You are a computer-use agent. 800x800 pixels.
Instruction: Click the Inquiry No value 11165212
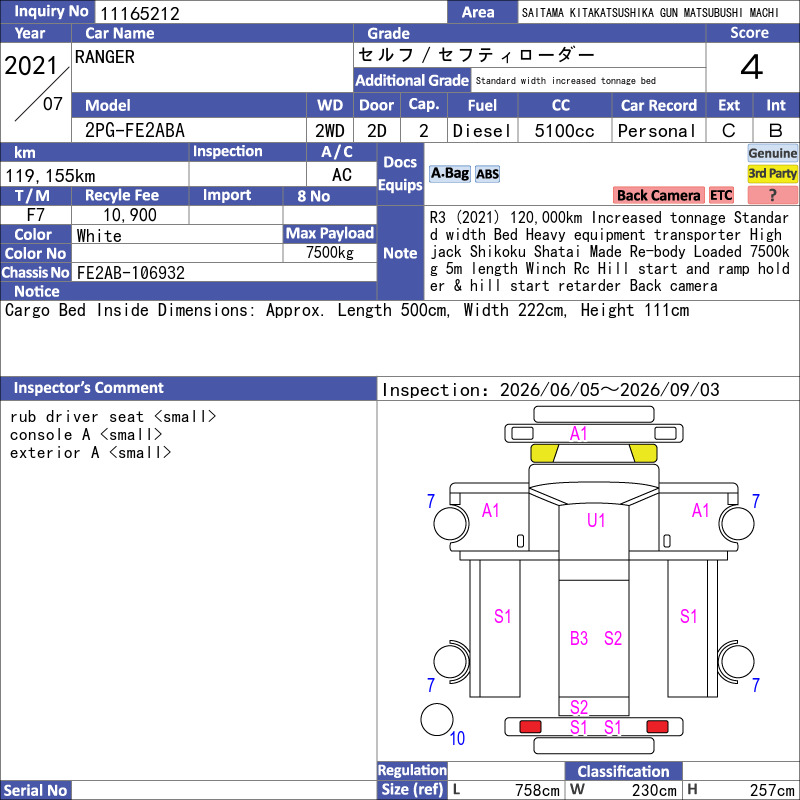pos(139,13)
